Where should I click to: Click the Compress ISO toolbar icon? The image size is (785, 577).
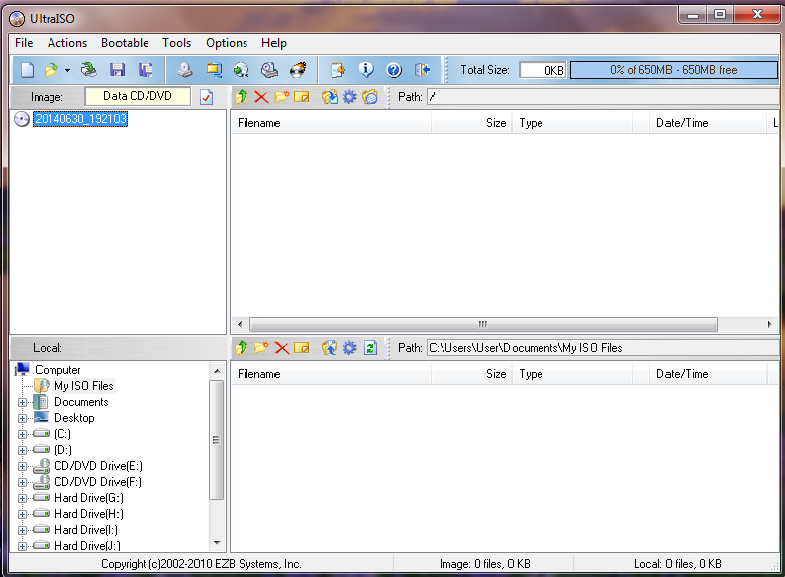pos(214,70)
